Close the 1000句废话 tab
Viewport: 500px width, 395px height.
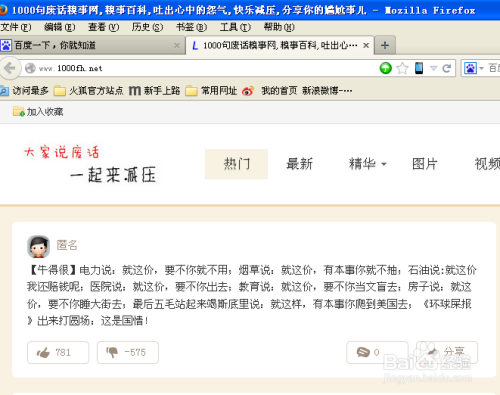coord(366,45)
